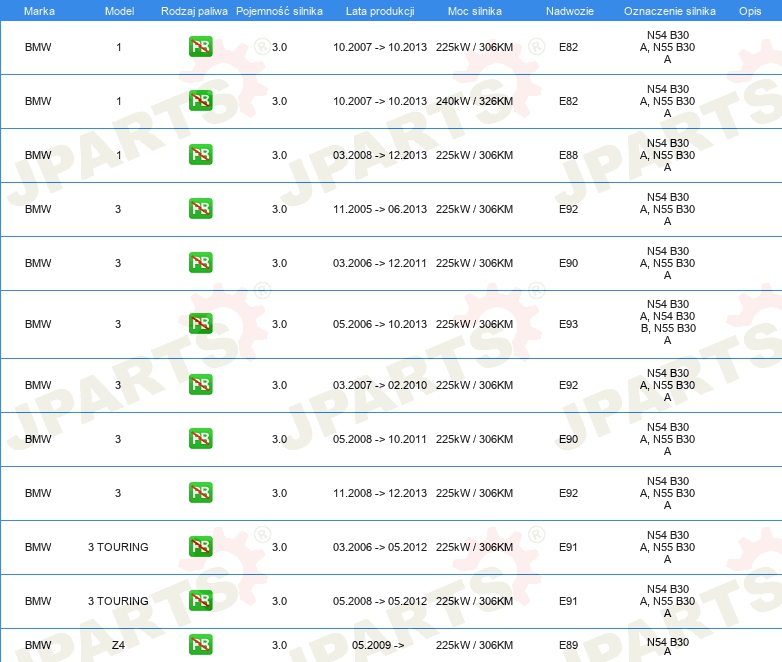Click the petrol fuel icon in the Z4 row
The height and width of the screenshot is (662, 782).
[x=200, y=645]
